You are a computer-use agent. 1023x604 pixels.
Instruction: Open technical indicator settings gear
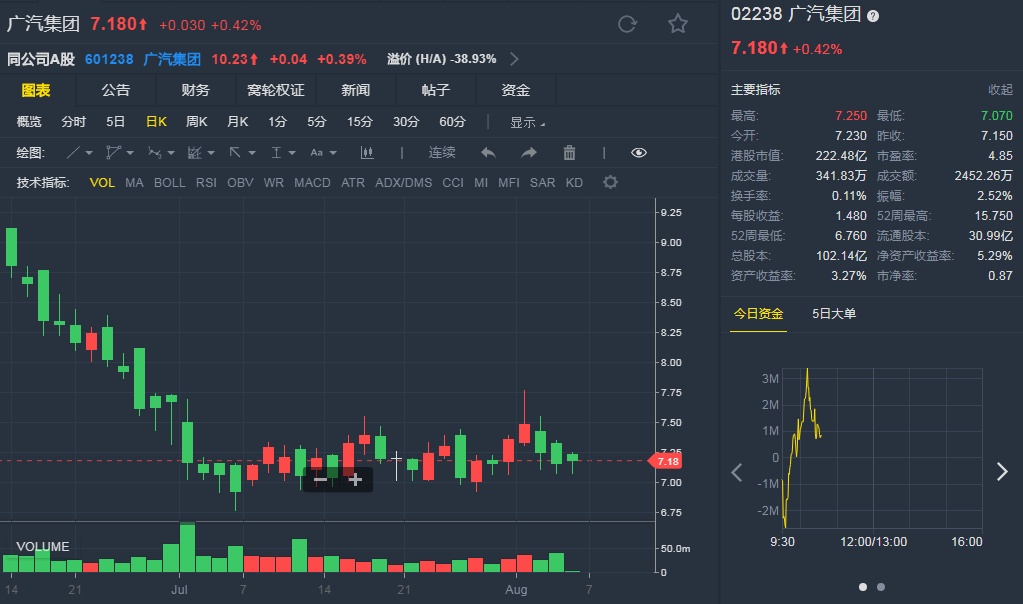point(610,182)
